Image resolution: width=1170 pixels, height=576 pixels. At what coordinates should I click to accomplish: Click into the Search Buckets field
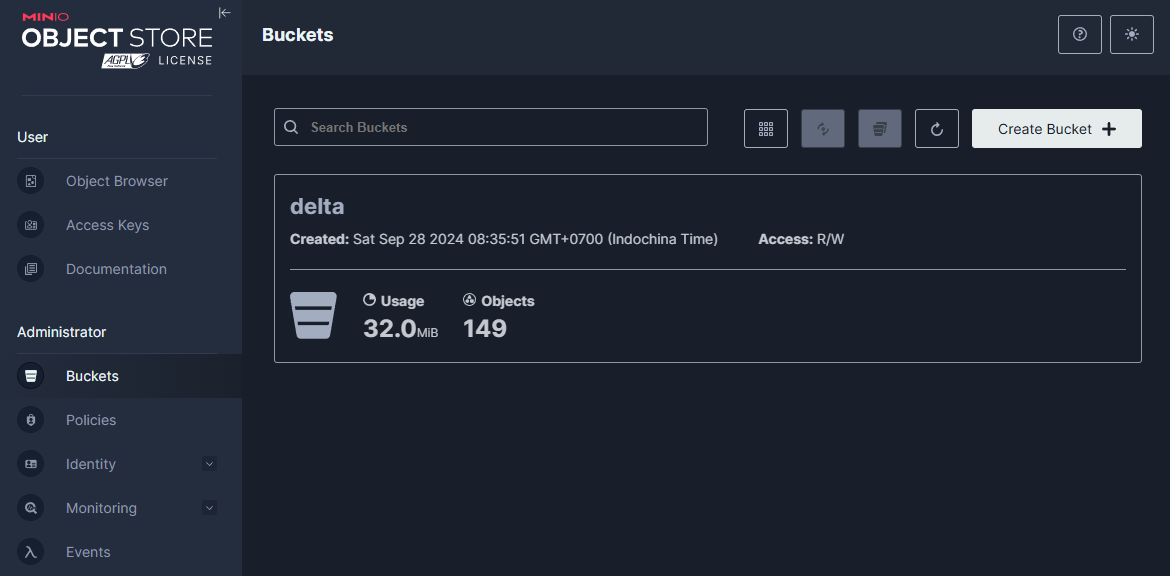pos(491,127)
